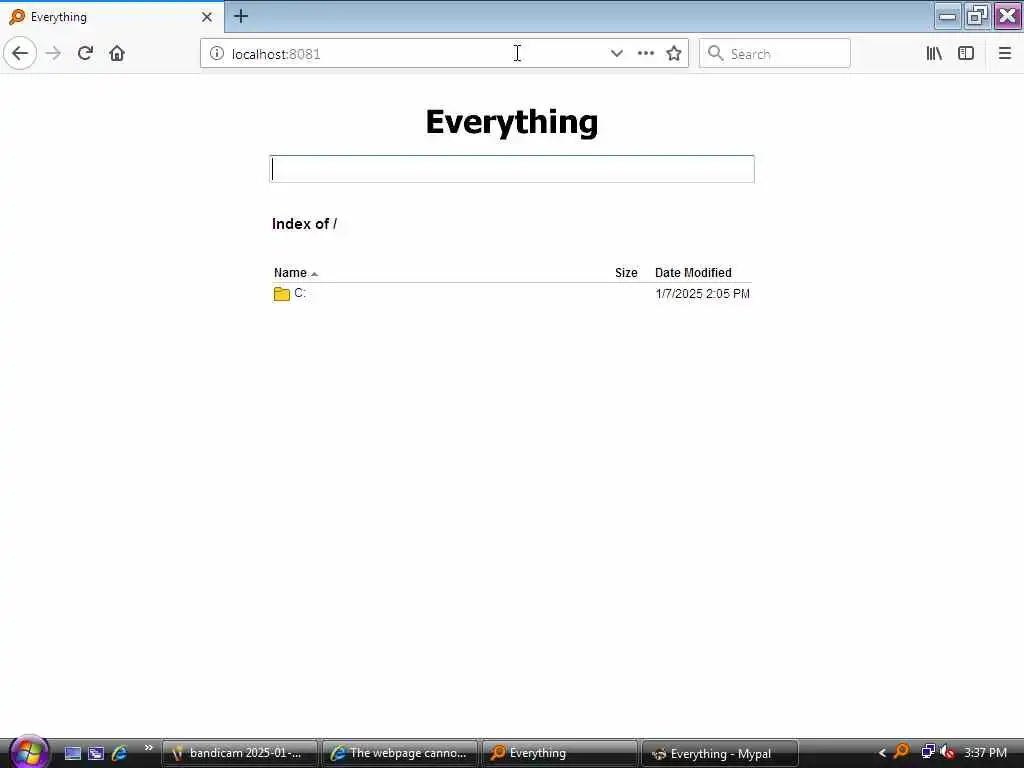The width and height of the screenshot is (1024, 768).
Task: Click the Index of / heading
Action: coord(304,224)
